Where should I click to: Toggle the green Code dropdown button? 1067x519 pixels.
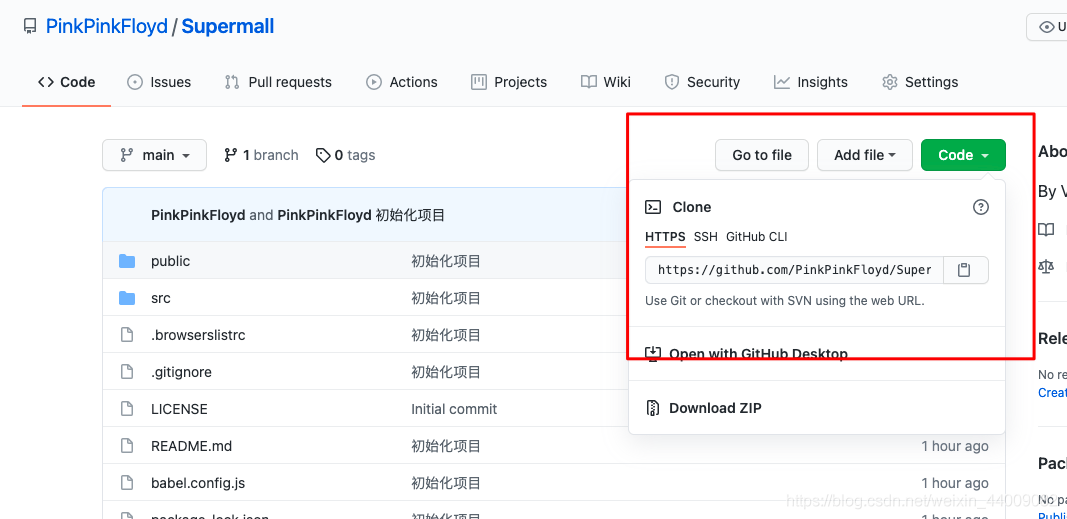[x=963, y=155]
